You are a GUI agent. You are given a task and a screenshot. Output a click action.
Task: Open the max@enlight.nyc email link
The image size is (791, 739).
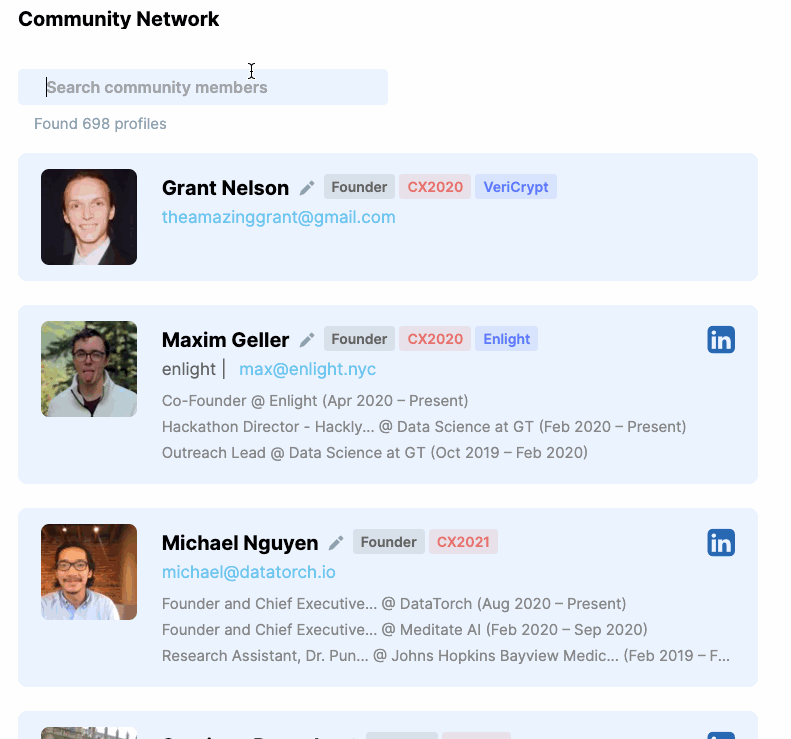point(307,369)
